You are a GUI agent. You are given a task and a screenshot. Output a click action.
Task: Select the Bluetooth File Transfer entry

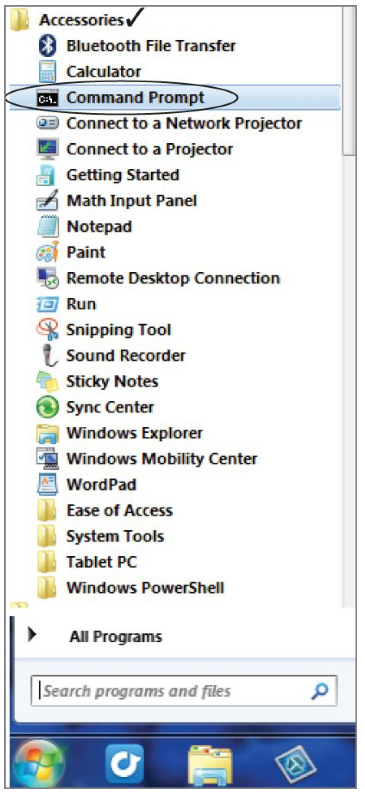[151, 46]
